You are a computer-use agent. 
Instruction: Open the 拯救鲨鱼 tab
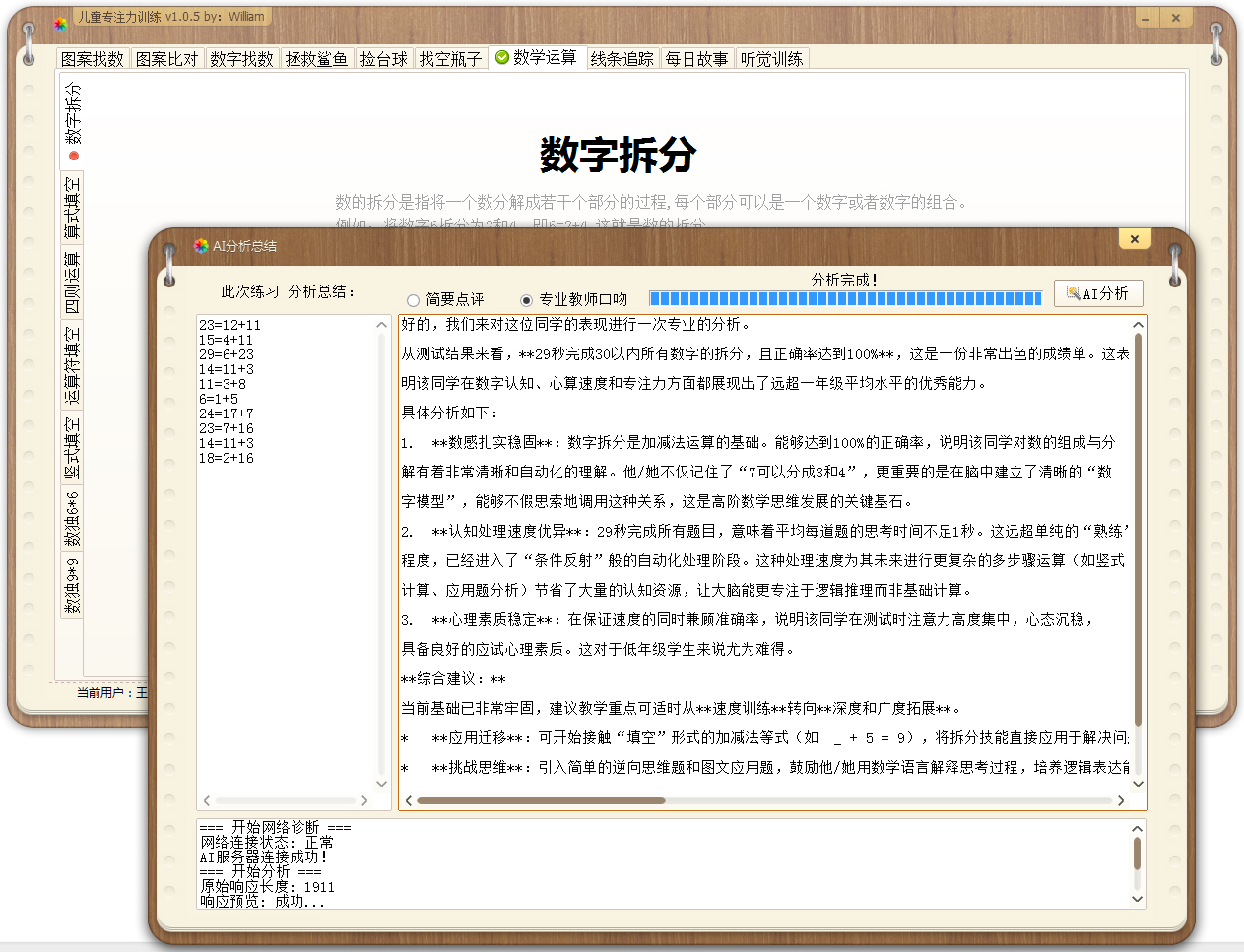point(317,57)
